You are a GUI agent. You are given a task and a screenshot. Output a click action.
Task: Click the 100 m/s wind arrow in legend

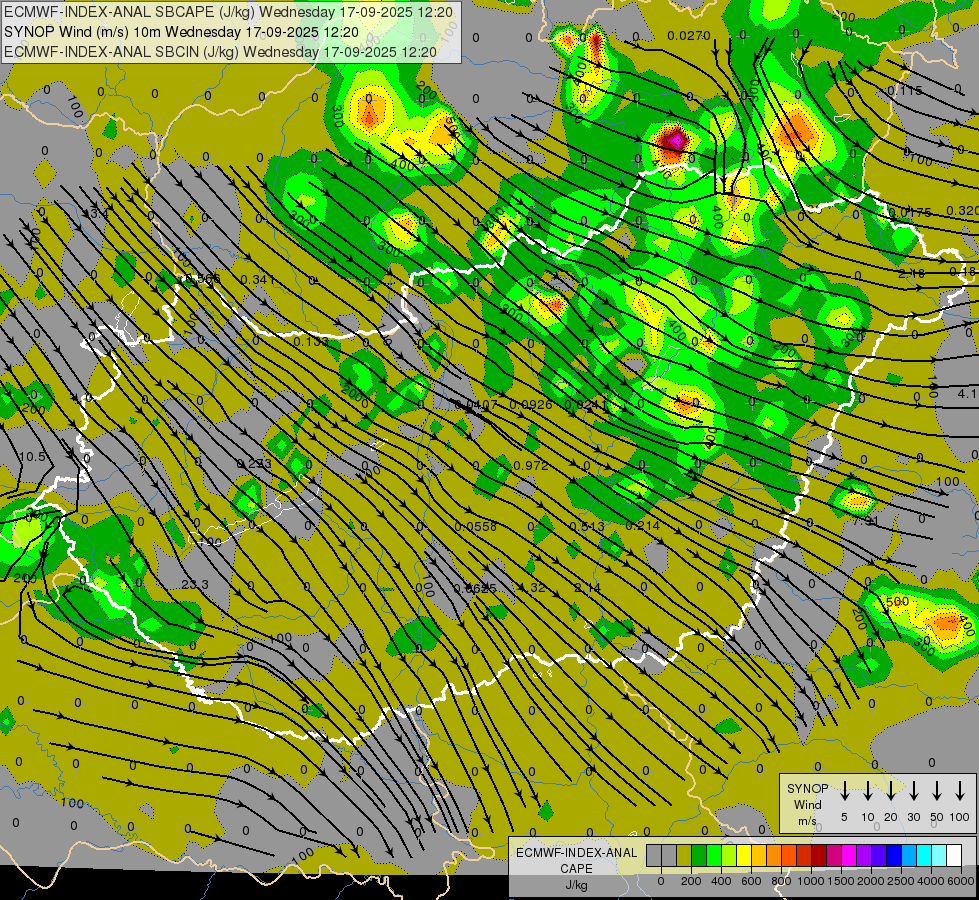pos(960,791)
